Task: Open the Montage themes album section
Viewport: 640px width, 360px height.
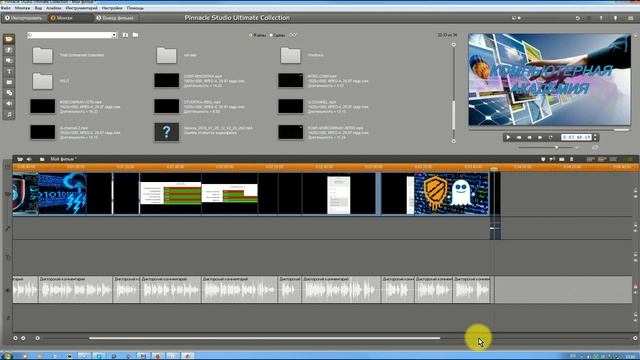Action: 9,60
